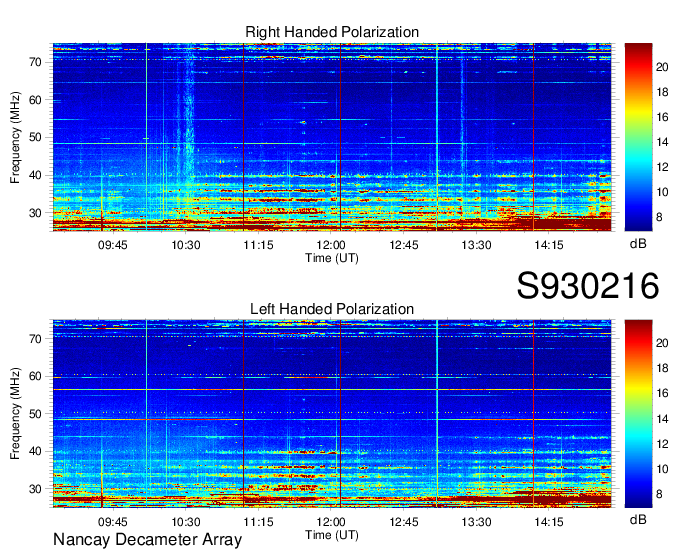The height and width of the screenshot is (552, 680).
Task: Click the 18 dB tick on the lower colorbar
Action: click(662, 369)
